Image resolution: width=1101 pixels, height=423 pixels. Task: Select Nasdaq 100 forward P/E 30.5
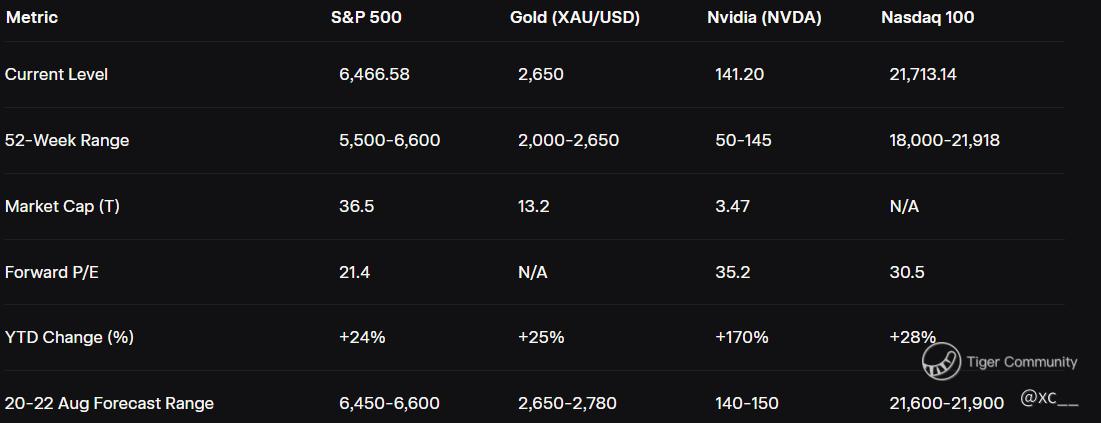click(906, 272)
